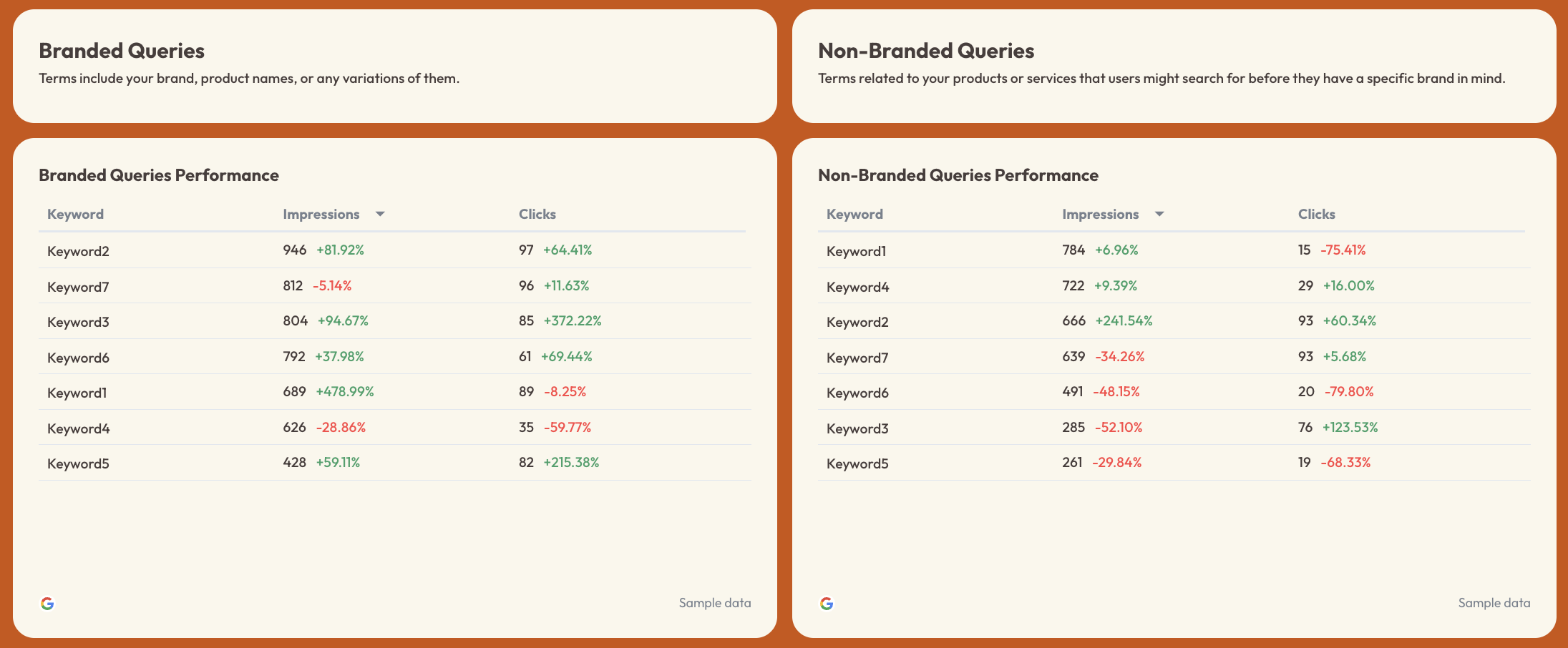This screenshot has width=1568, height=648.
Task: Click the Google icon in Non-Branded Queries panel
Action: (827, 603)
